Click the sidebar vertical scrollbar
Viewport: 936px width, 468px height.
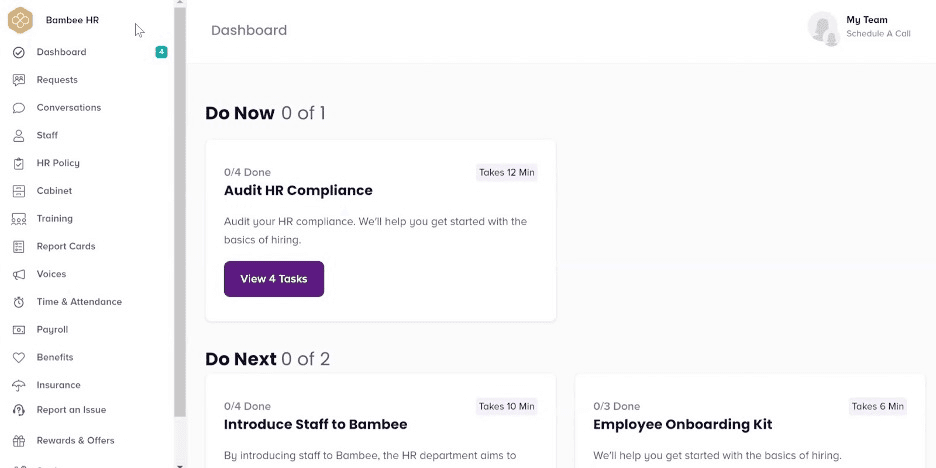pyautogui.click(x=180, y=200)
